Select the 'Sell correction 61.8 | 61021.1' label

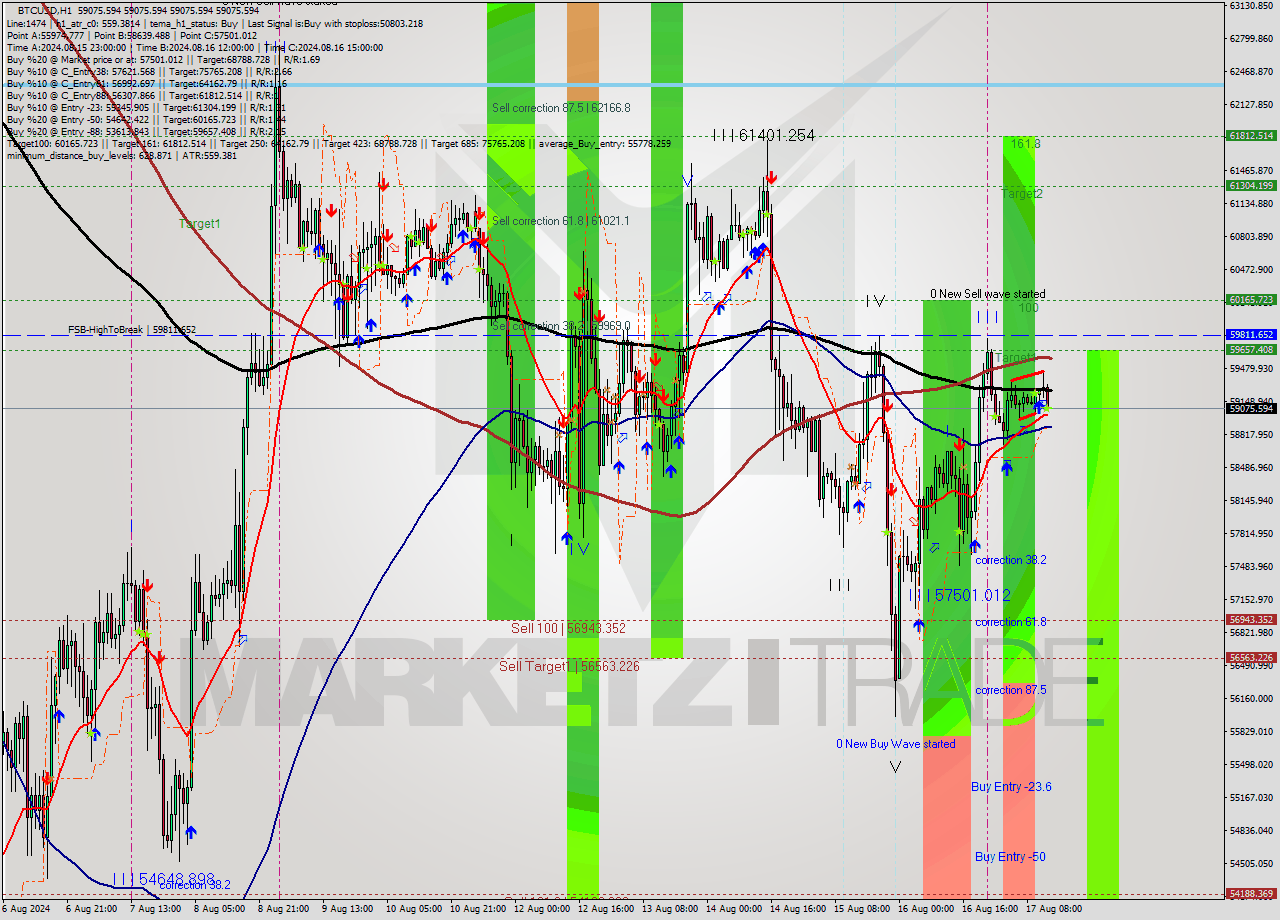[x=561, y=221]
